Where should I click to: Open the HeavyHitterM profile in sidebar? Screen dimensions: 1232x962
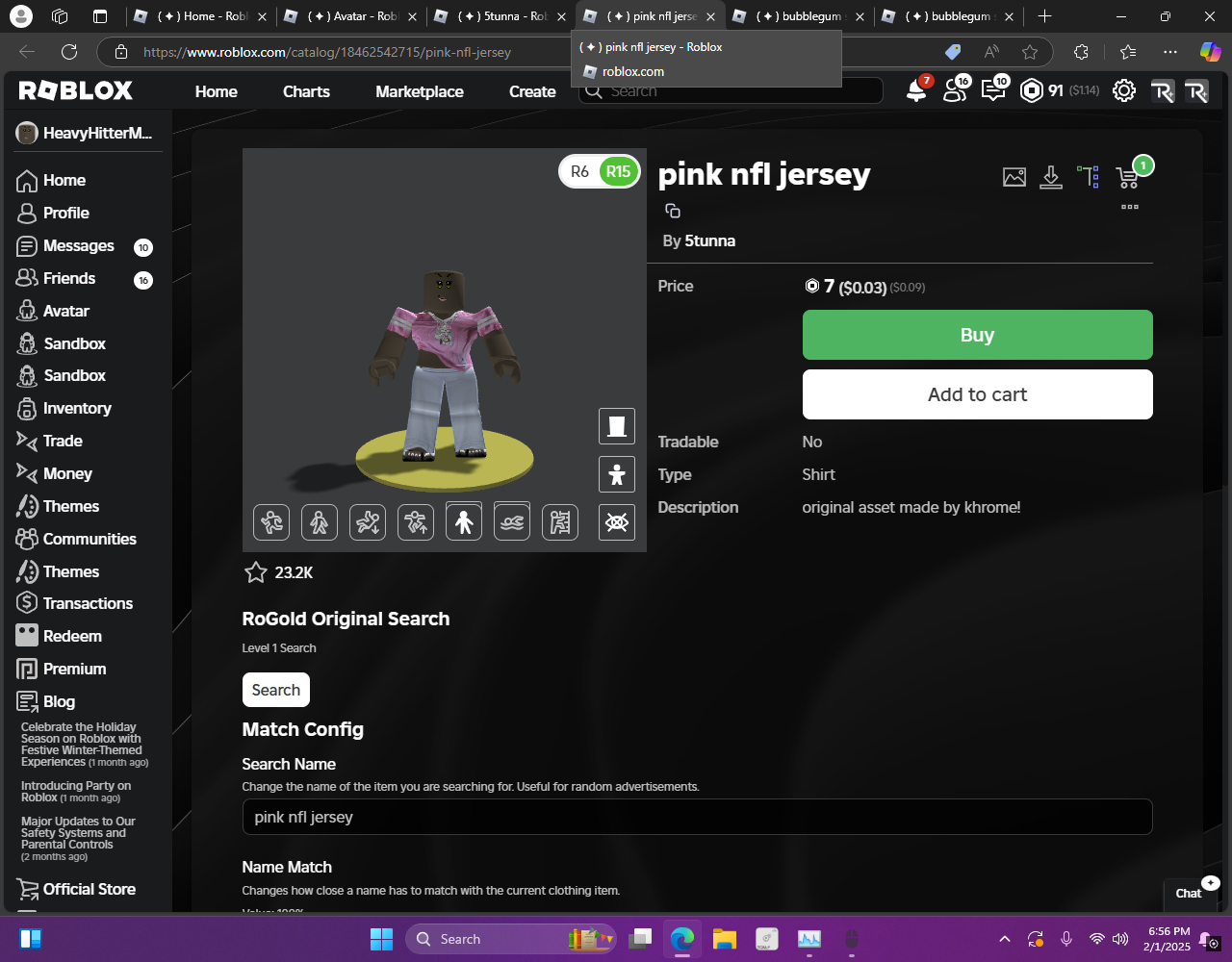click(85, 133)
